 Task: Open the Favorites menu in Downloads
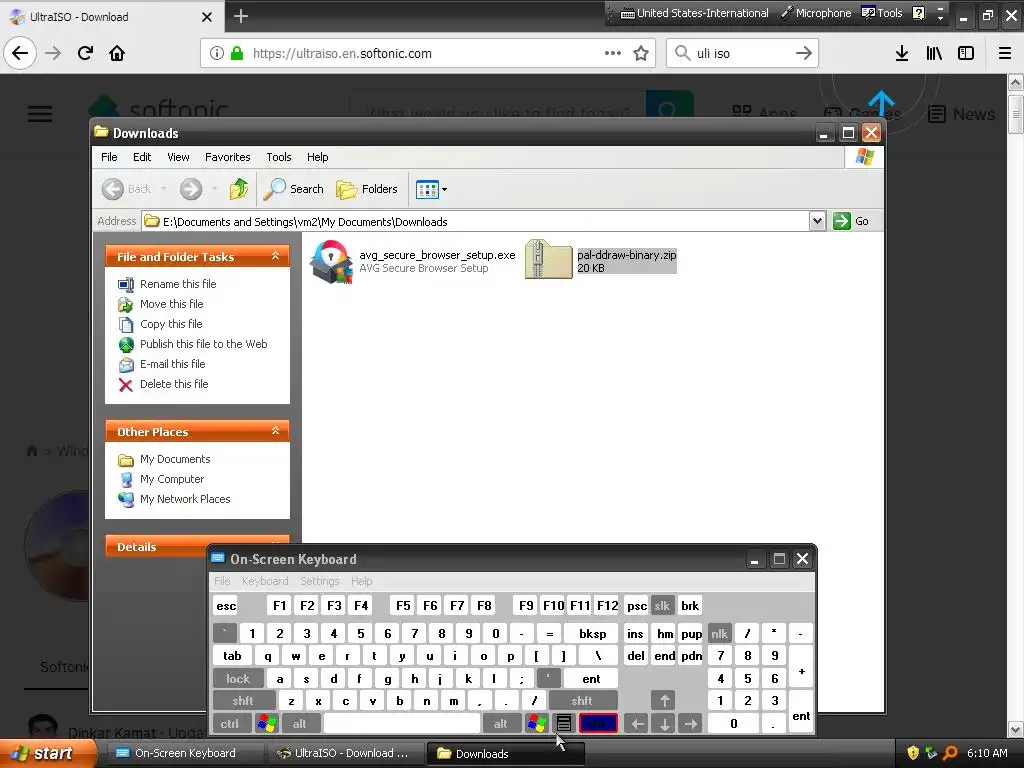pos(227,157)
